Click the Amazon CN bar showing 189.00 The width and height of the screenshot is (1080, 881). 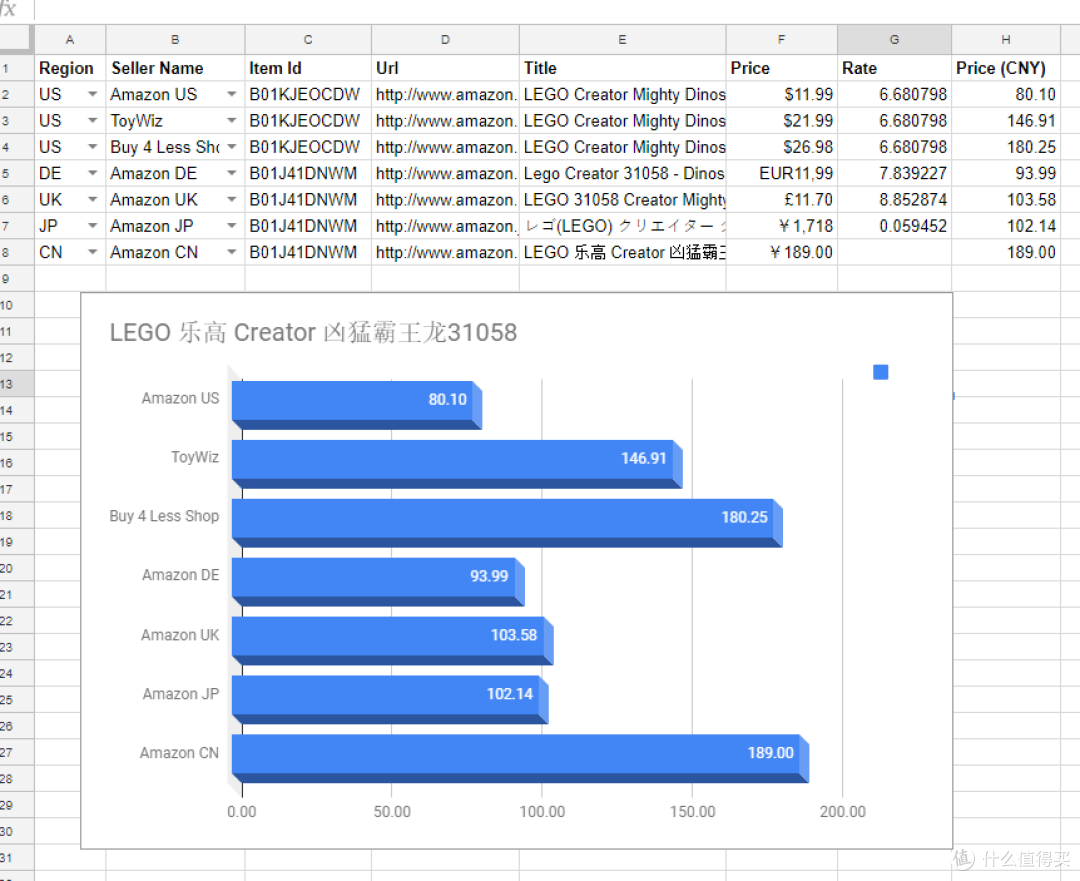tap(520, 758)
